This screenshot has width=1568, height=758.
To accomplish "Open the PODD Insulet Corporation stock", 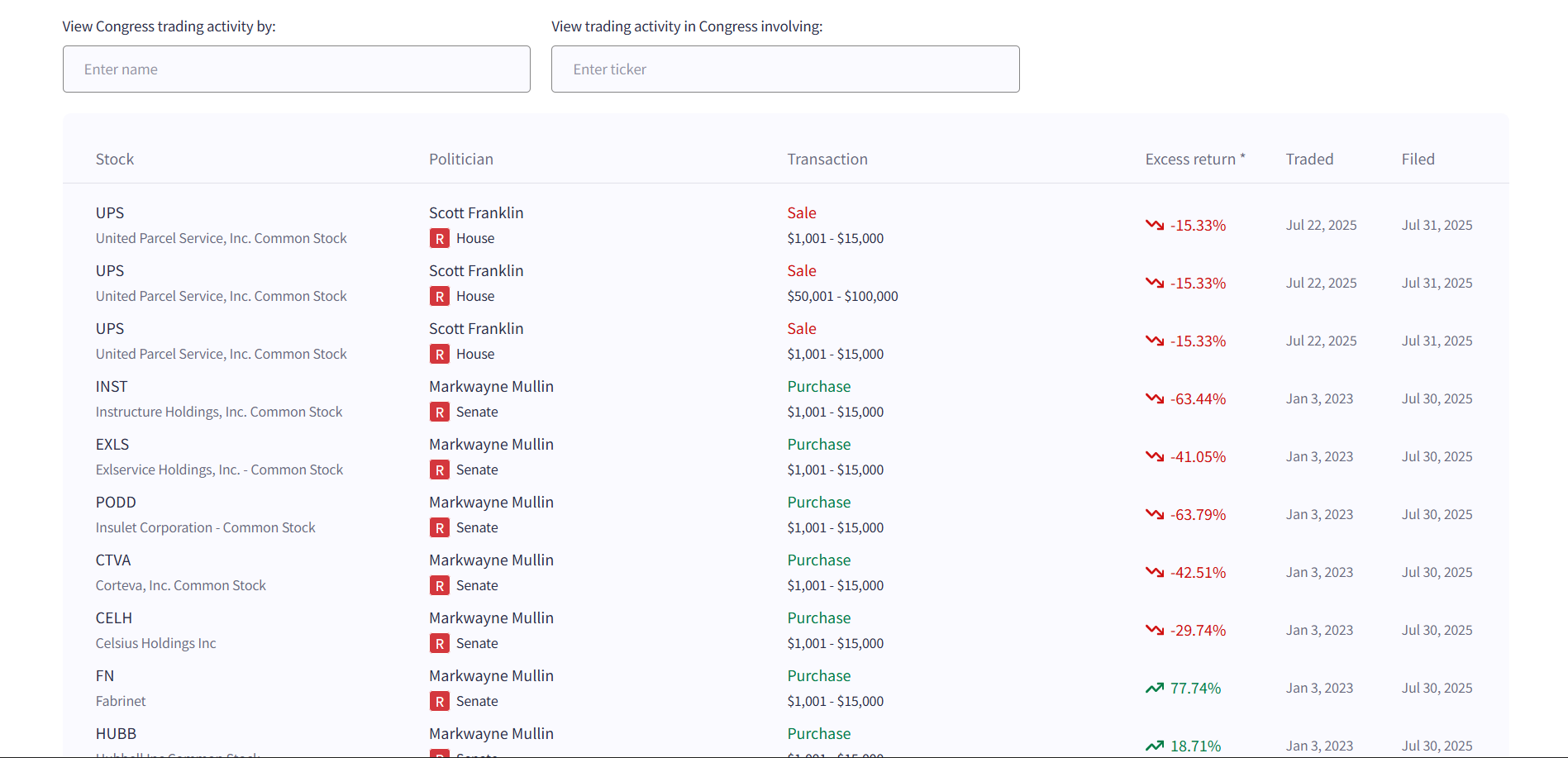I will pos(116,503).
